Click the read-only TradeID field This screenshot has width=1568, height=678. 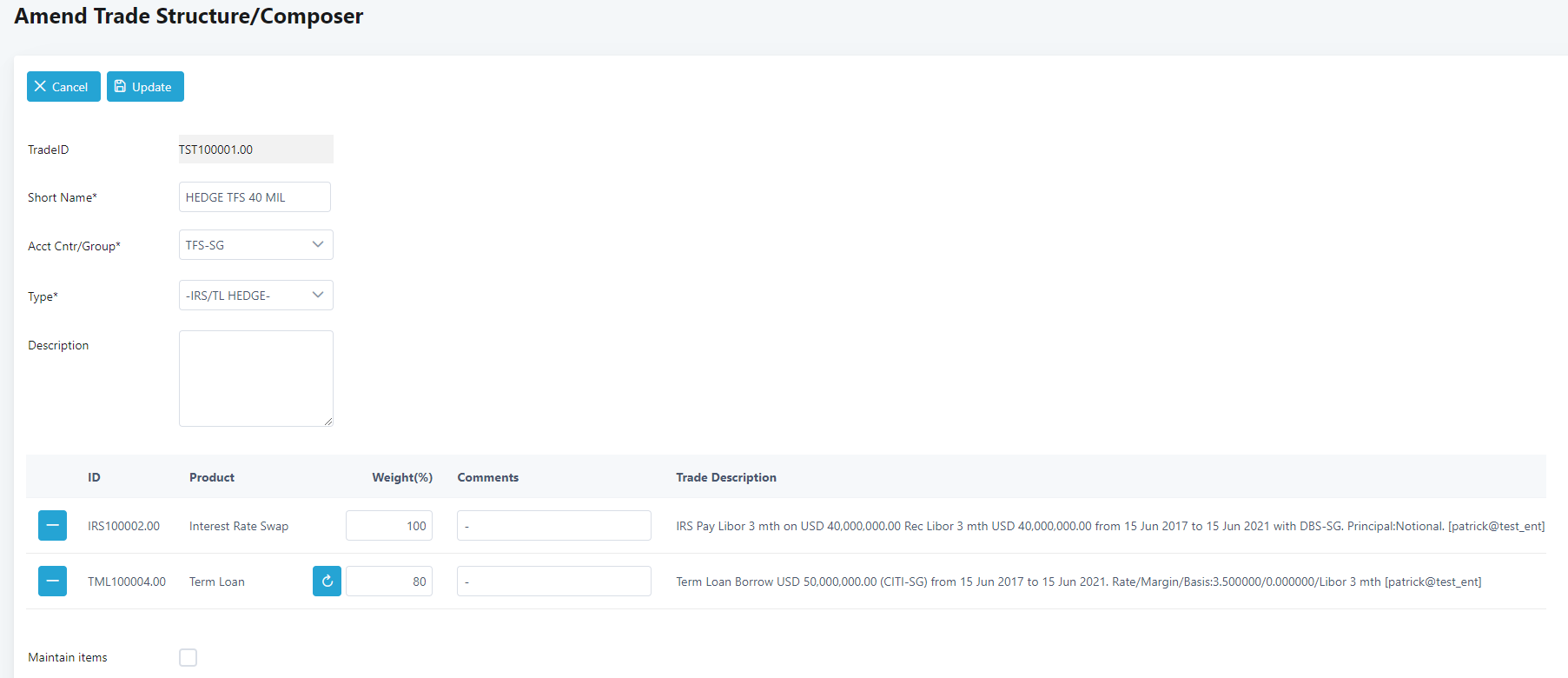click(255, 150)
